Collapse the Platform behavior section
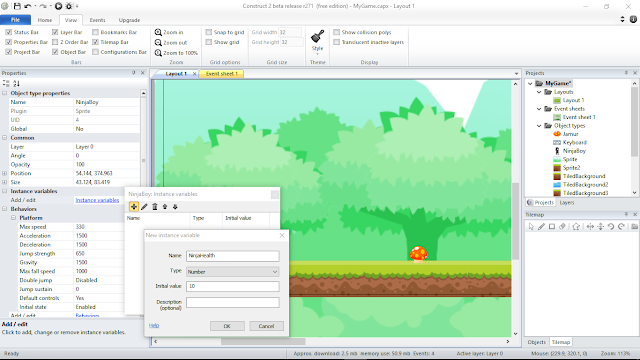 (13, 218)
